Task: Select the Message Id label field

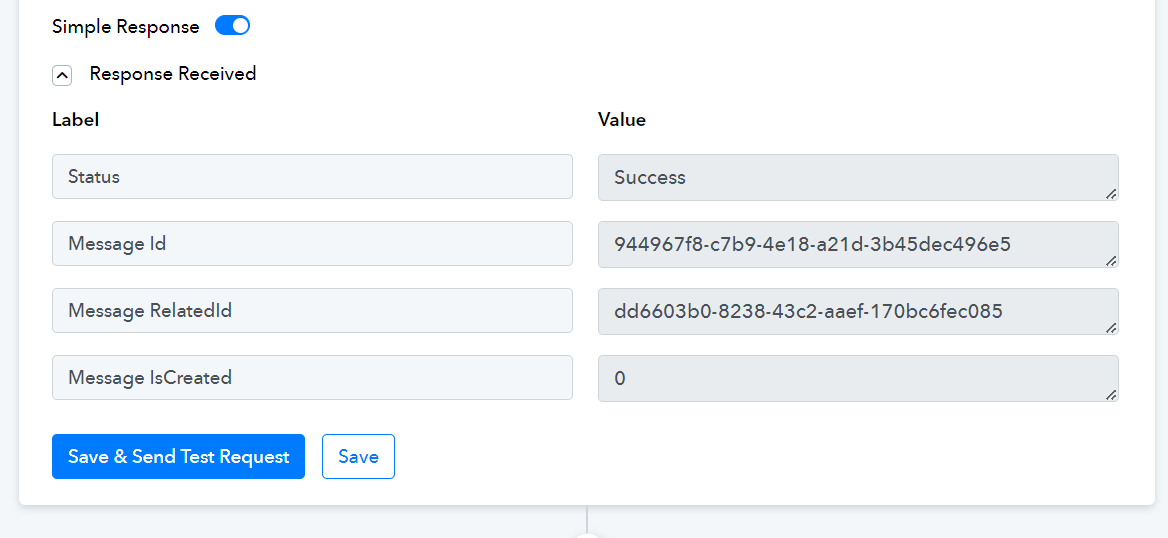Action: (x=312, y=244)
